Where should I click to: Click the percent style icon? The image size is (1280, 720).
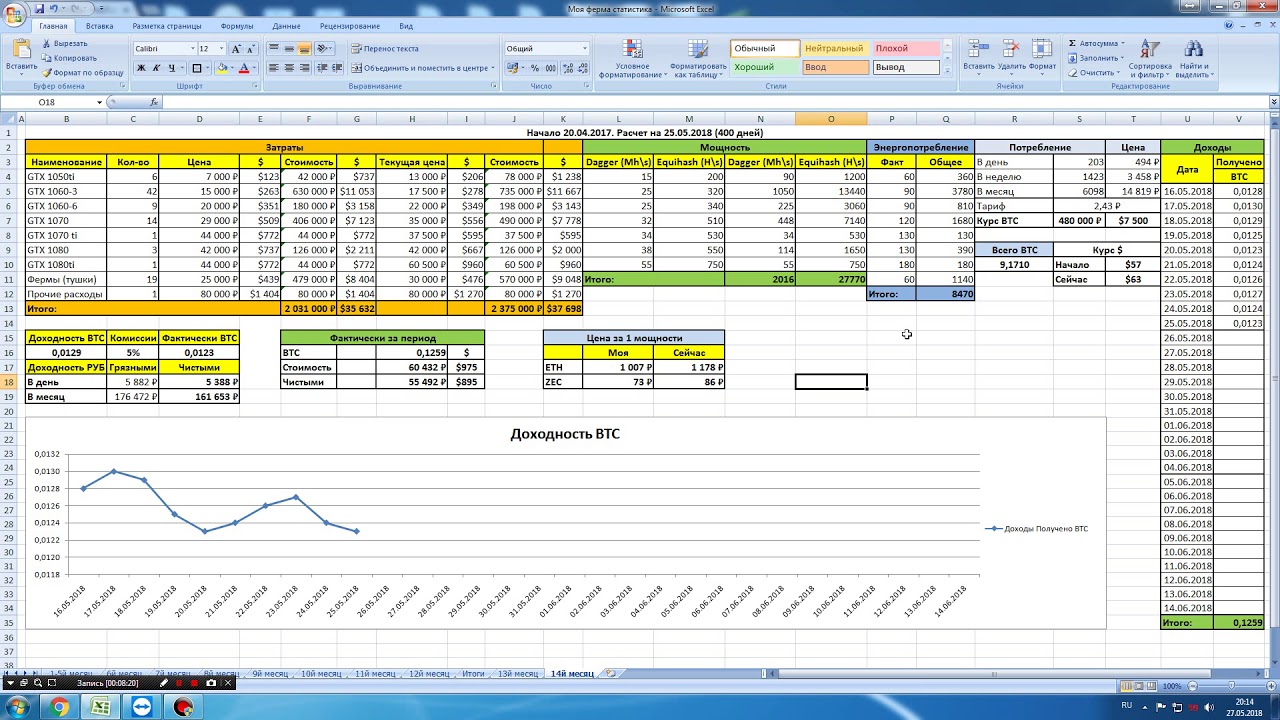(535, 68)
